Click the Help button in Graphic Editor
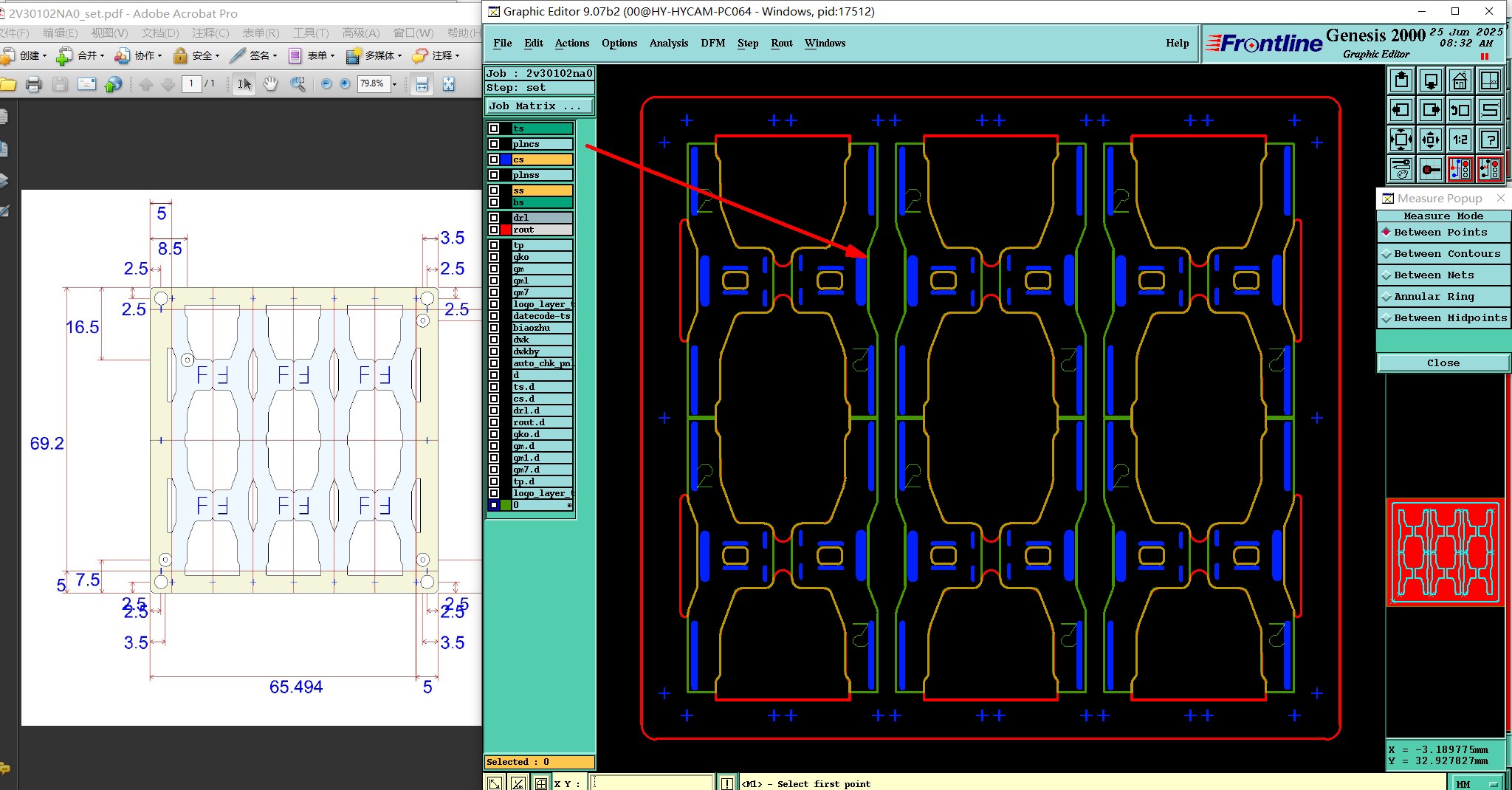 (1178, 43)
